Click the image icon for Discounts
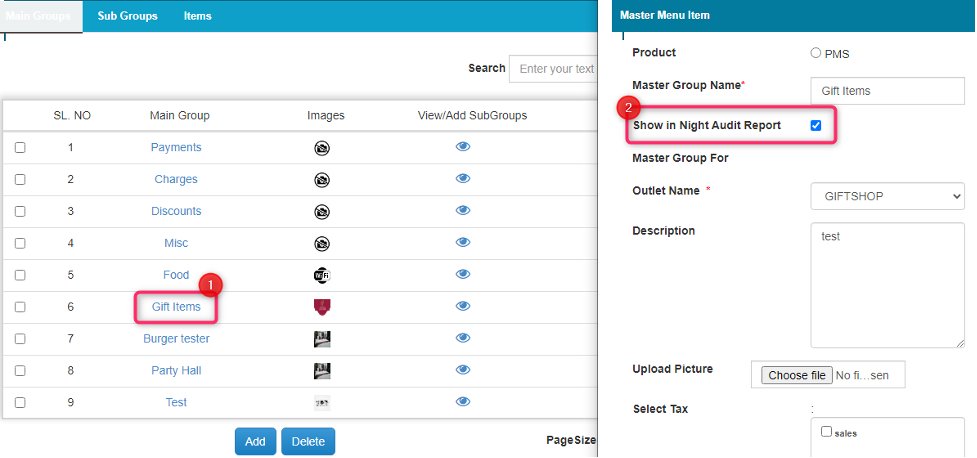The height and width of the screenshot is (458, 977). 322,211
